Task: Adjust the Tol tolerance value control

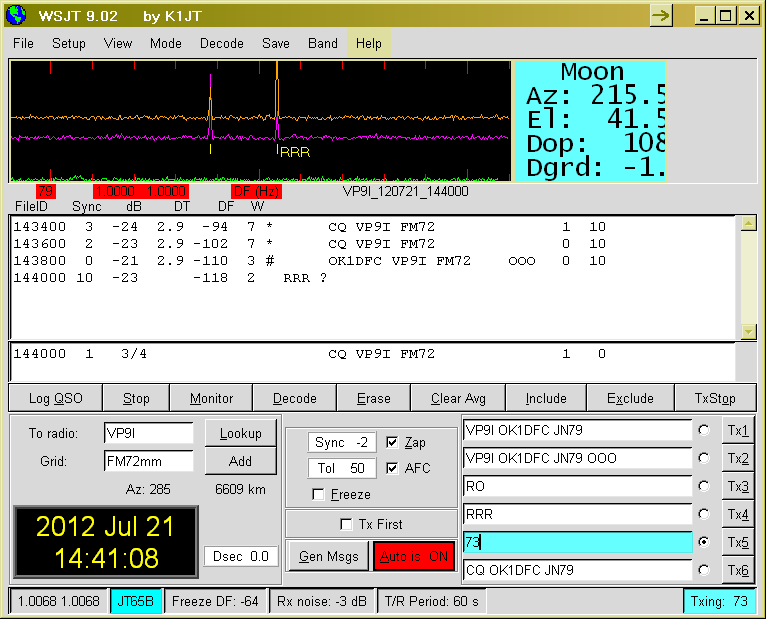Action: click(x=341, y=468)
